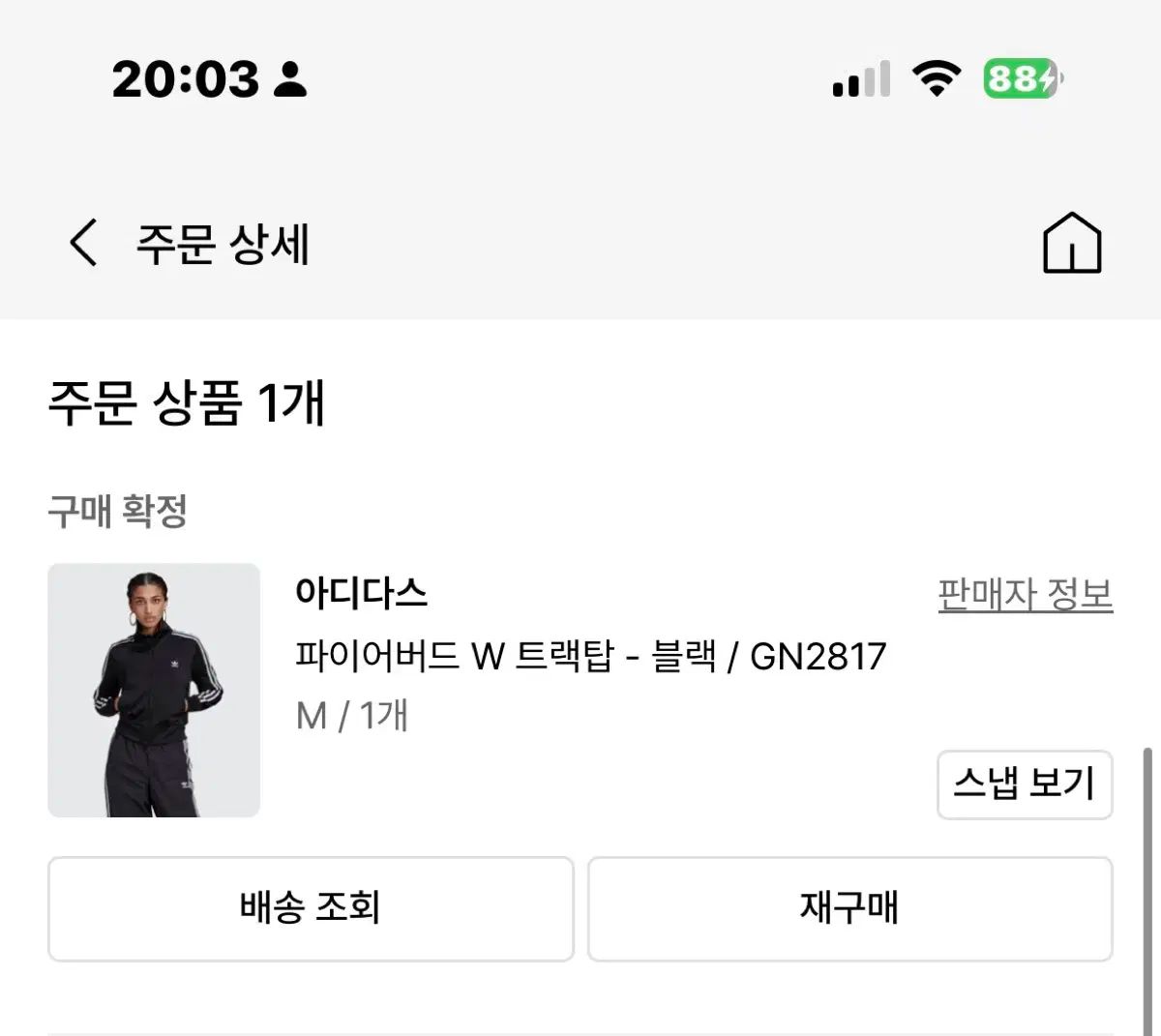Tap the Wi-Fi status icon

pos(937,78)
